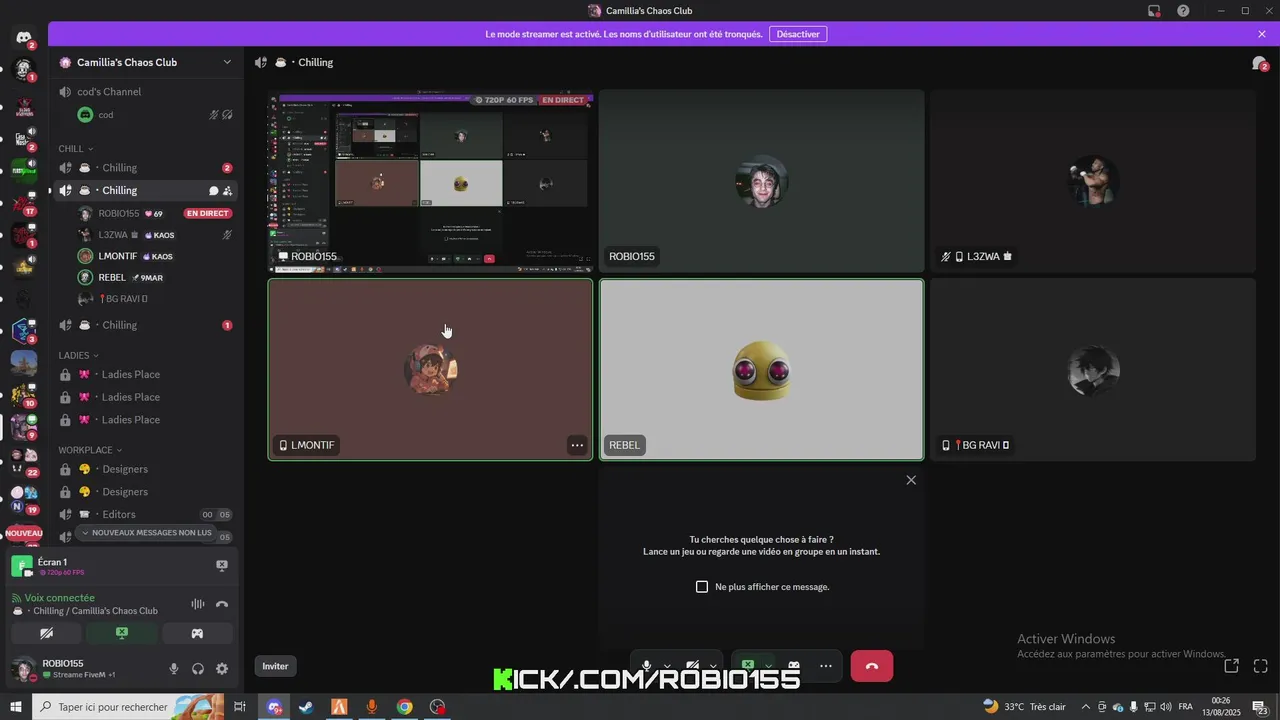The height and width of the screenshot is (720, 1280).
Task: Open Google Chrome from the taskbar
Action: [x=404, y=707]
